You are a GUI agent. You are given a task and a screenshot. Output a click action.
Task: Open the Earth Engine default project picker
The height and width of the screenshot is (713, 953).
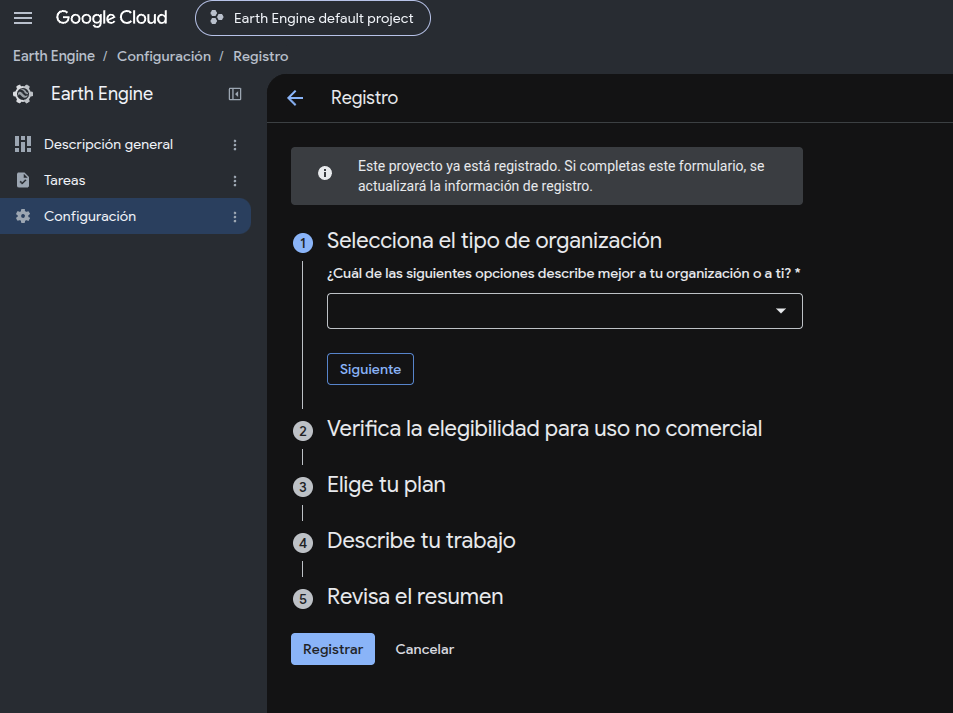tap(312, 18)
